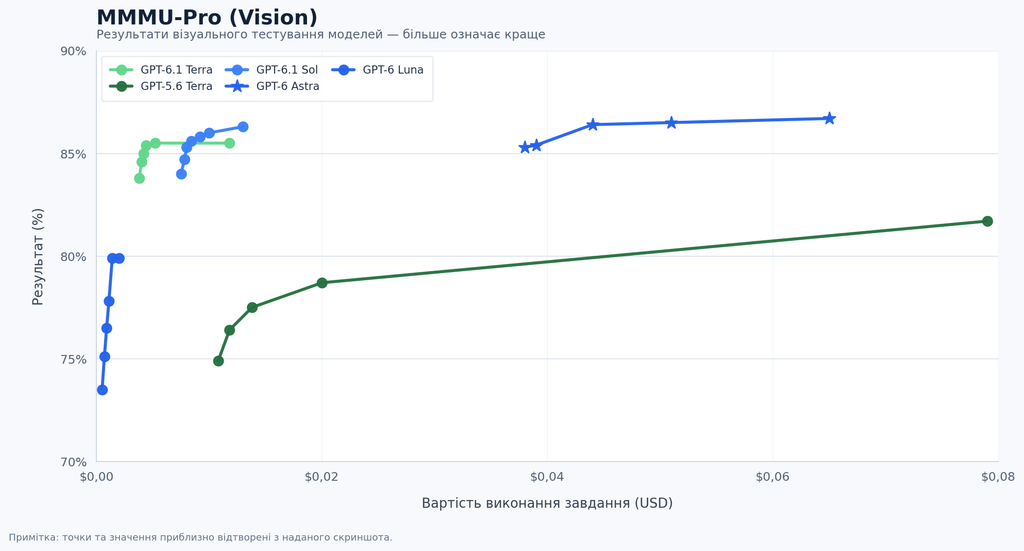Viewport: 1024px width, 551px height.
Task: Select the GPT-5.6 Terra point near 76.4%
Action: pyautogui.click(x=229, y=330)
